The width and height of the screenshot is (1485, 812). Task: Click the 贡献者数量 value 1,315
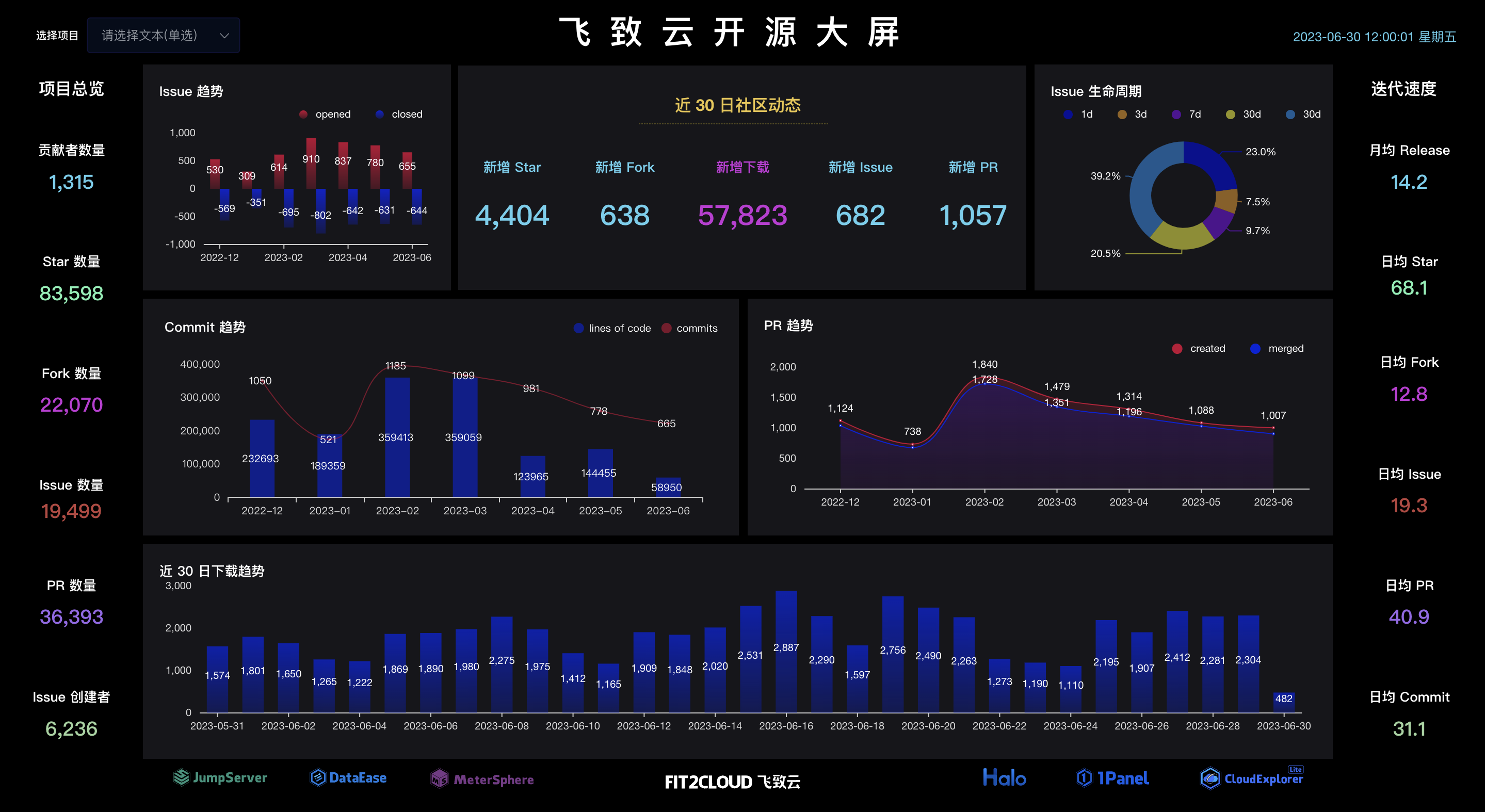coord(71,182)
